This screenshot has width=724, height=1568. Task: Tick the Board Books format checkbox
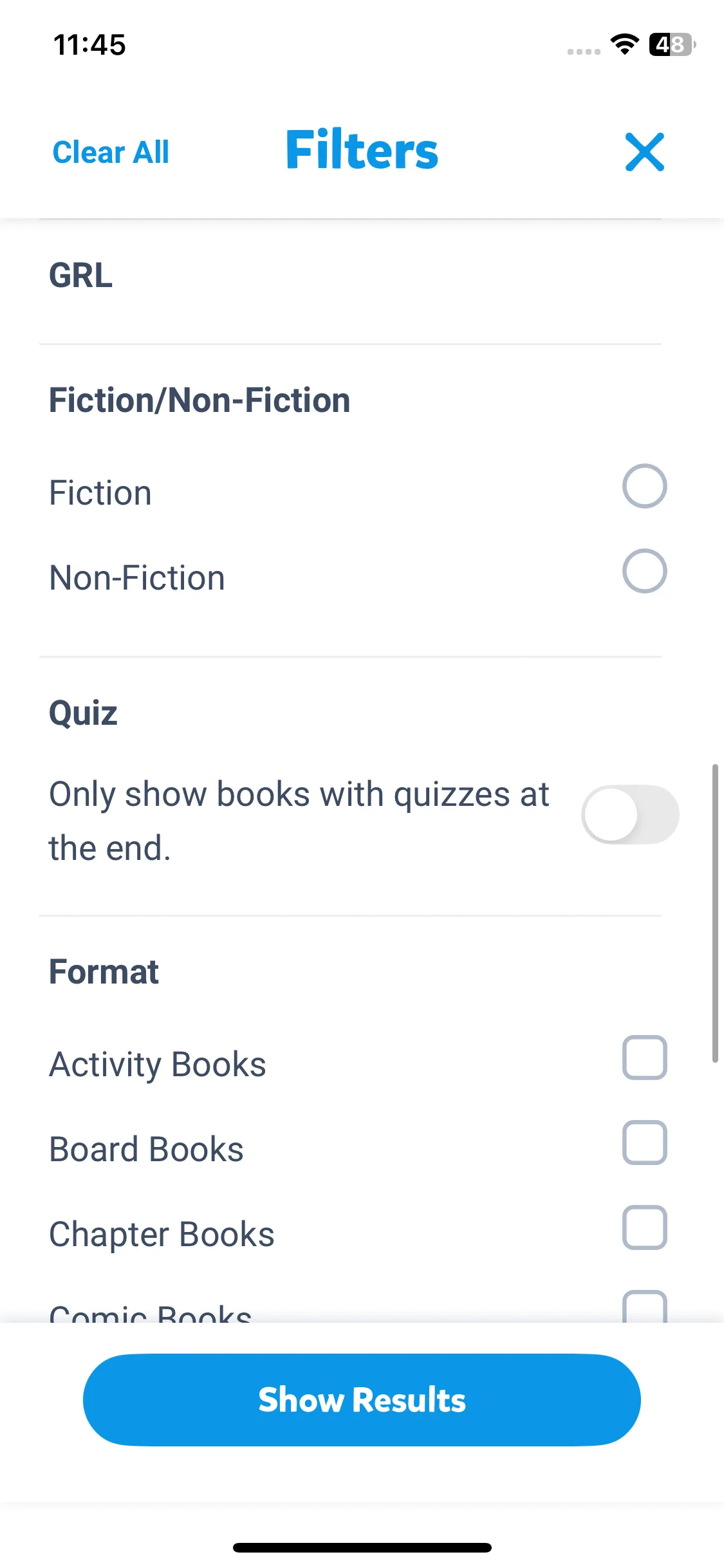point(644,1143)
